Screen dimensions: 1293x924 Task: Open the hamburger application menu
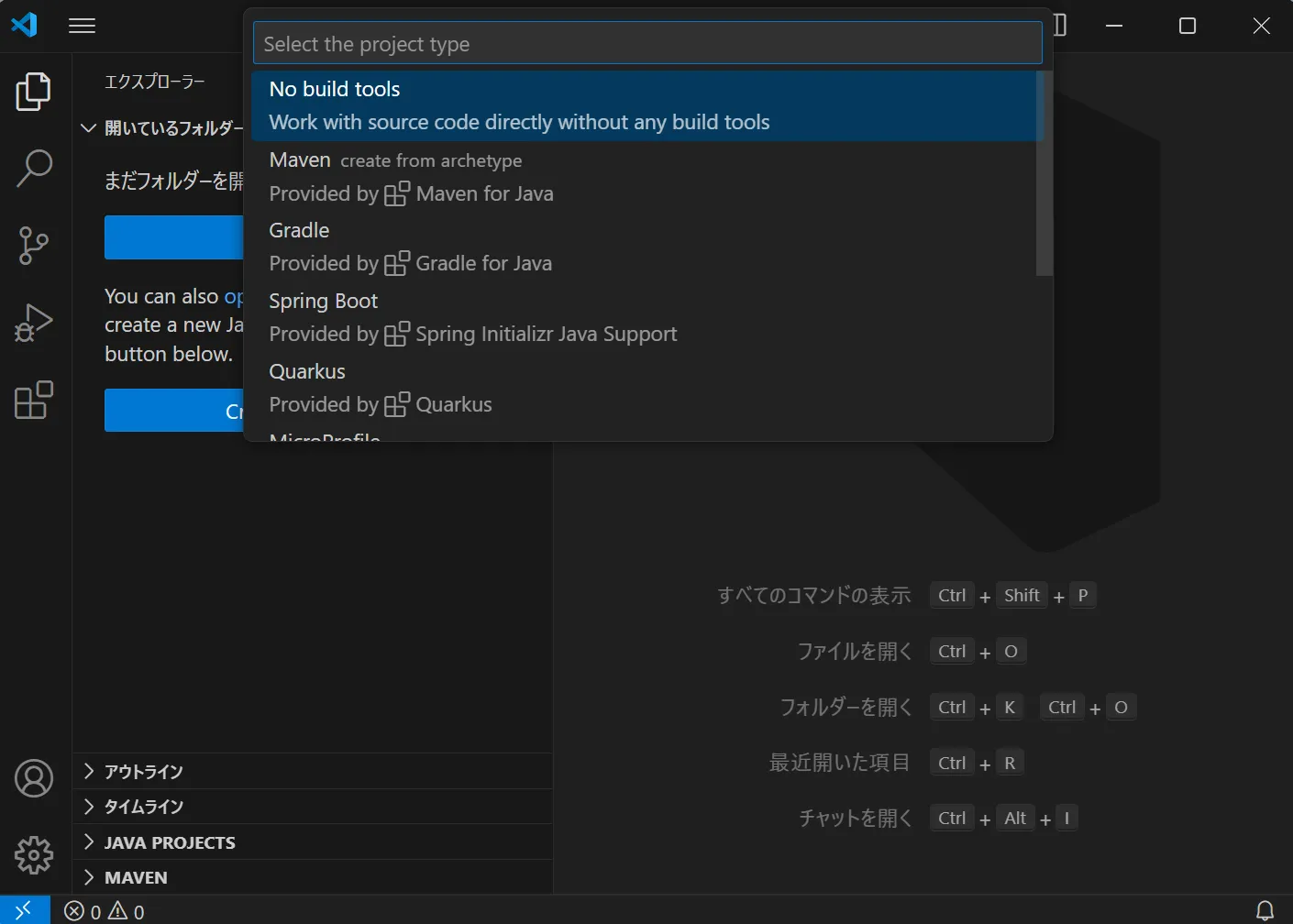tap(82, 26)
